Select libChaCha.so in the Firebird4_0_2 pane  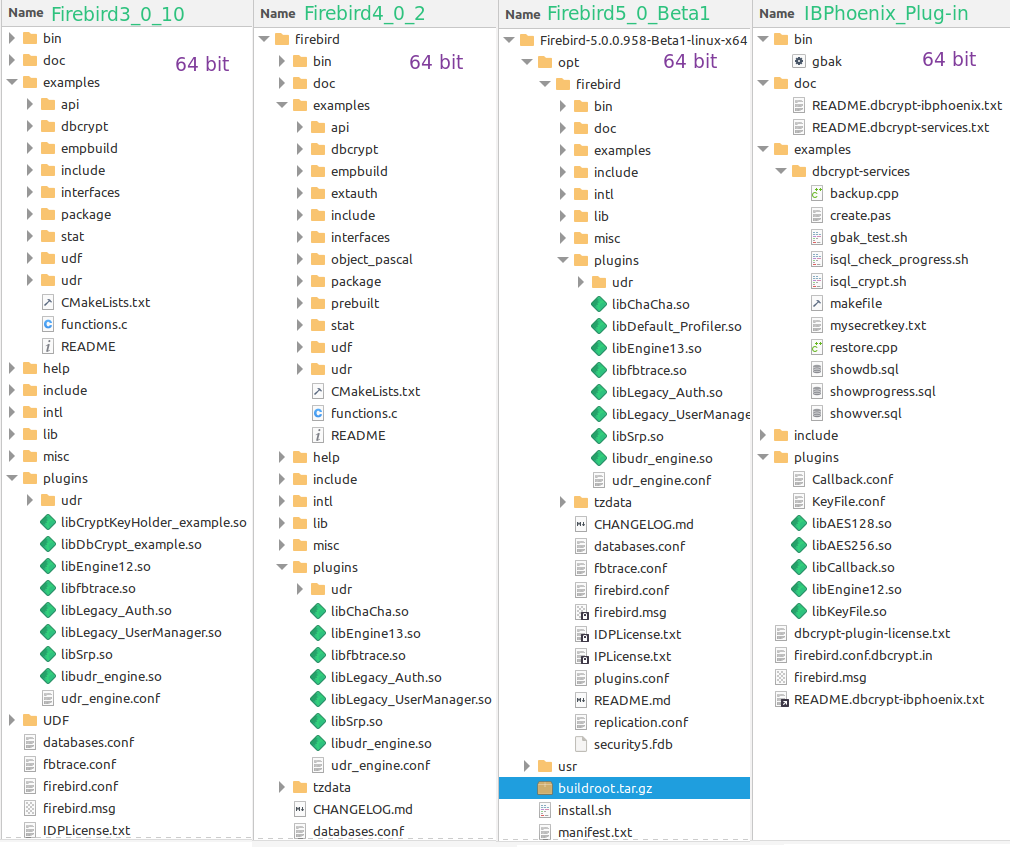(x=369, y=611)
